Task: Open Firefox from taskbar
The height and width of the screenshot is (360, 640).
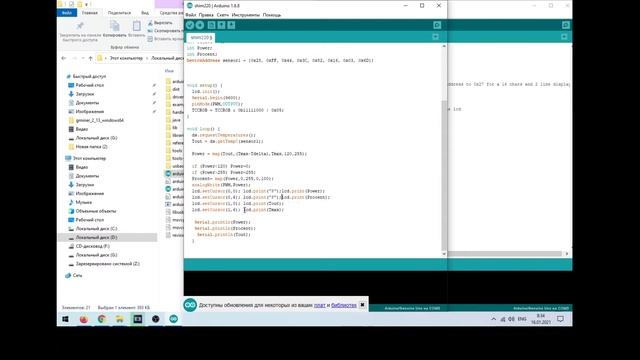Action: (x=84, y=319)
